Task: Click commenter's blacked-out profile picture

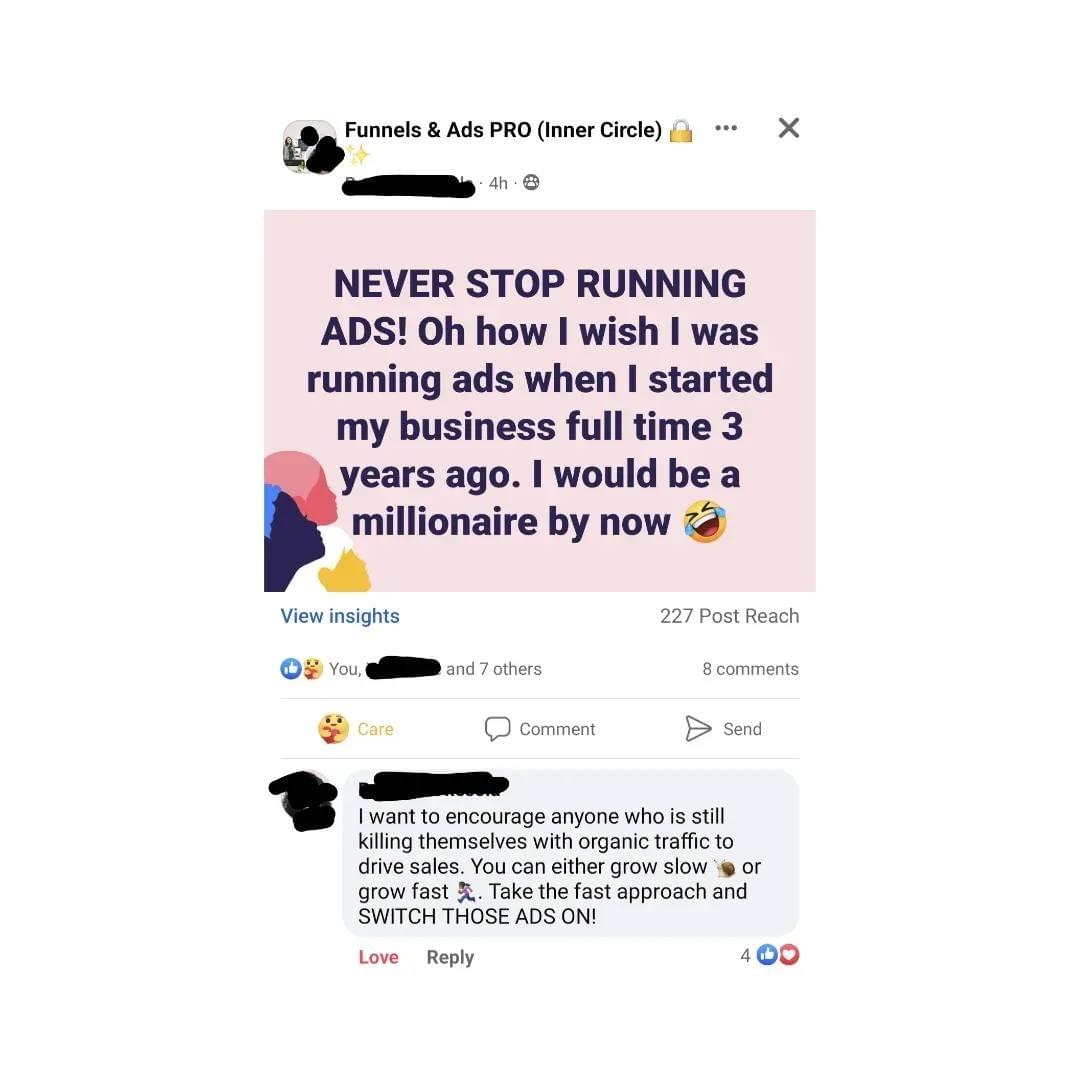Action: point(304,800)
